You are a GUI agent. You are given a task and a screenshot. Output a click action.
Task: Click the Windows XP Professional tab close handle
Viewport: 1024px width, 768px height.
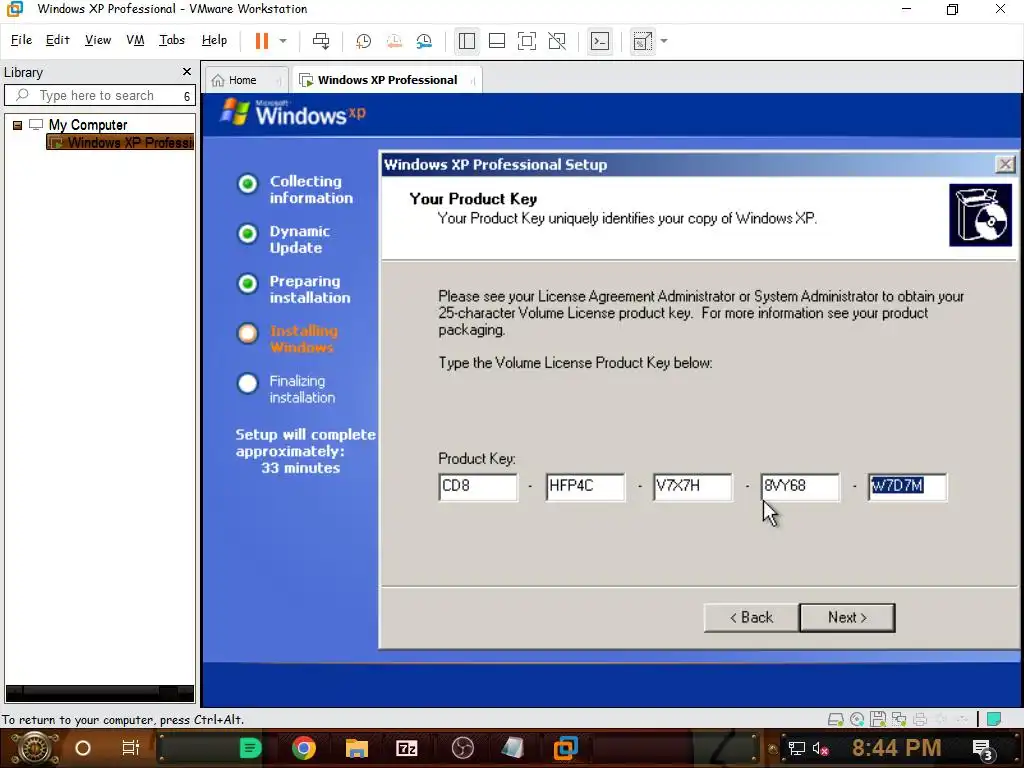(472, 80)
